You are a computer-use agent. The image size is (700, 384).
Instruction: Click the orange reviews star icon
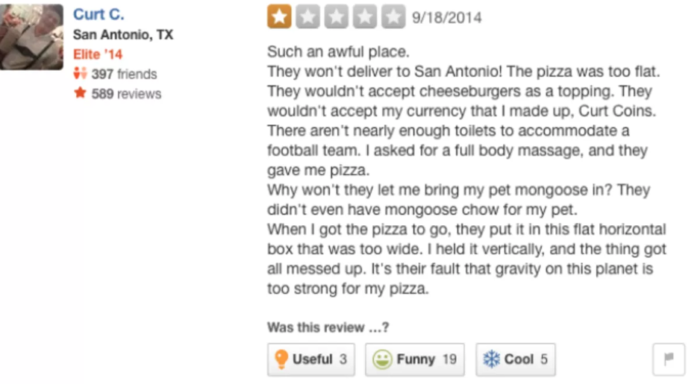[80, 93]
